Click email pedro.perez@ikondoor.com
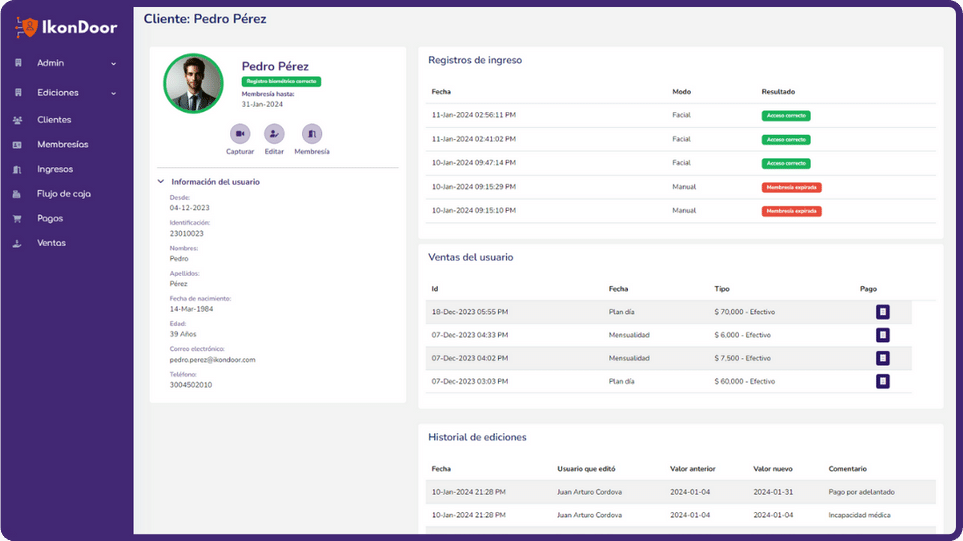The image size is (963, 541). 212,360
